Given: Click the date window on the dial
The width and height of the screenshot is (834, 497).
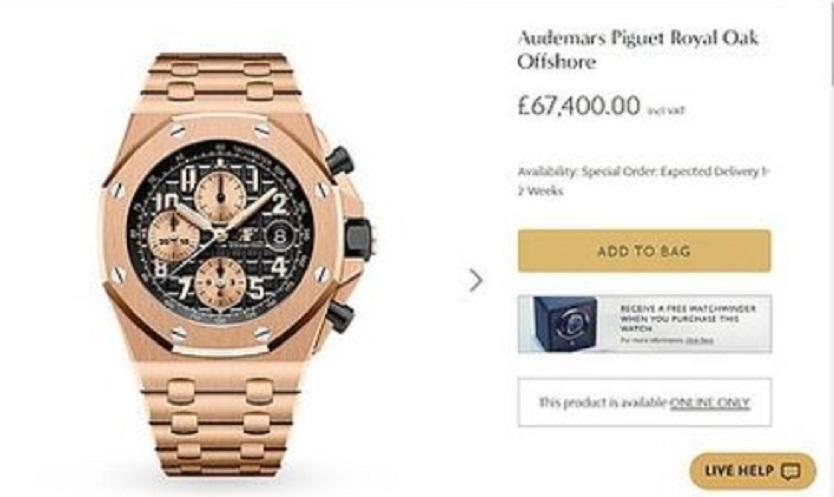Looking at the screenshot, I should tap(279, 235).
